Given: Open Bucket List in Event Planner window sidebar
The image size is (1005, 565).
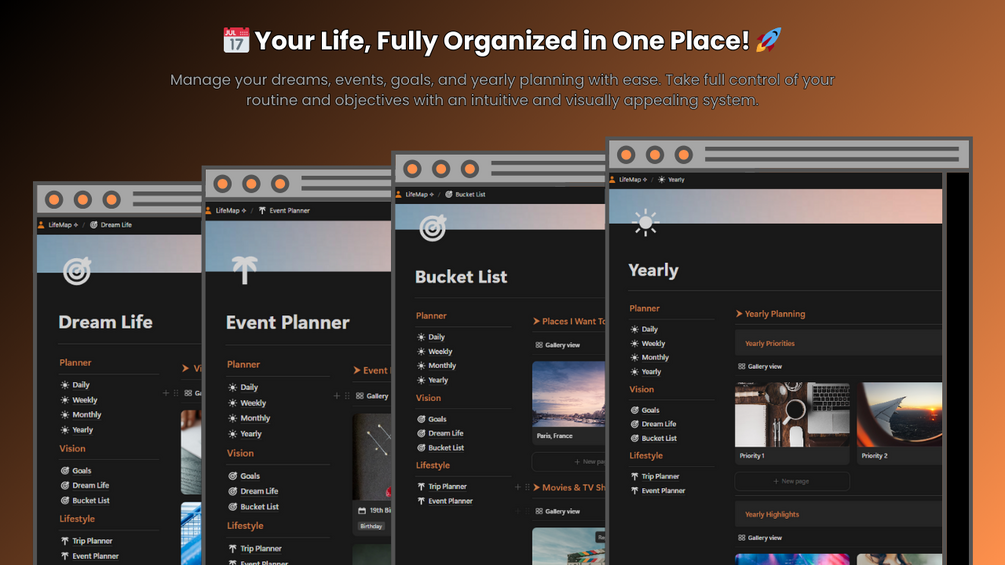Looking at the screenshot, I should [259, 507].
